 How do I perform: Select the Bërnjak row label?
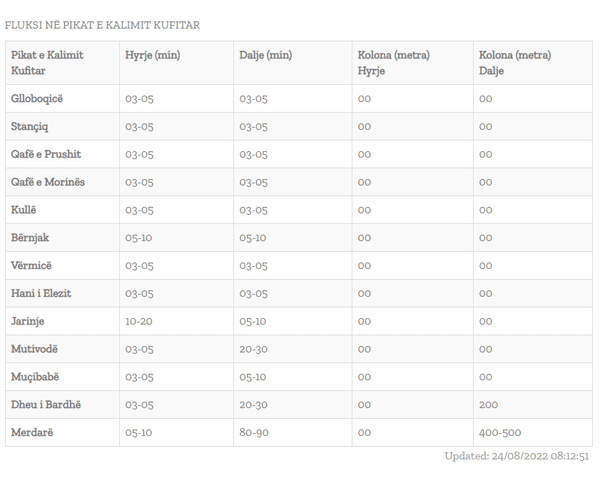point(30,238)
